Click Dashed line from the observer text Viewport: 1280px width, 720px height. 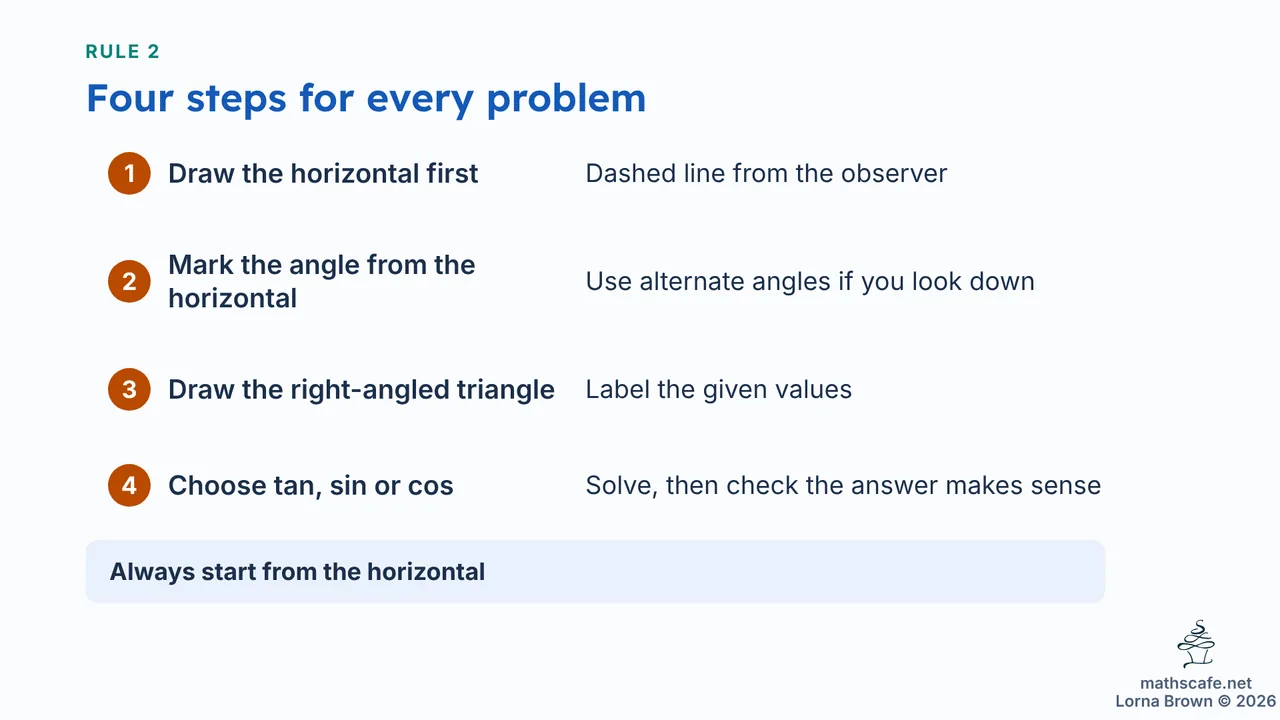point(766,173)
